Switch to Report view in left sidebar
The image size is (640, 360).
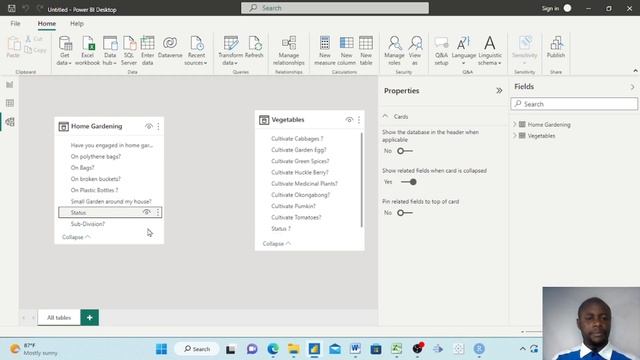tap(10, 84)
